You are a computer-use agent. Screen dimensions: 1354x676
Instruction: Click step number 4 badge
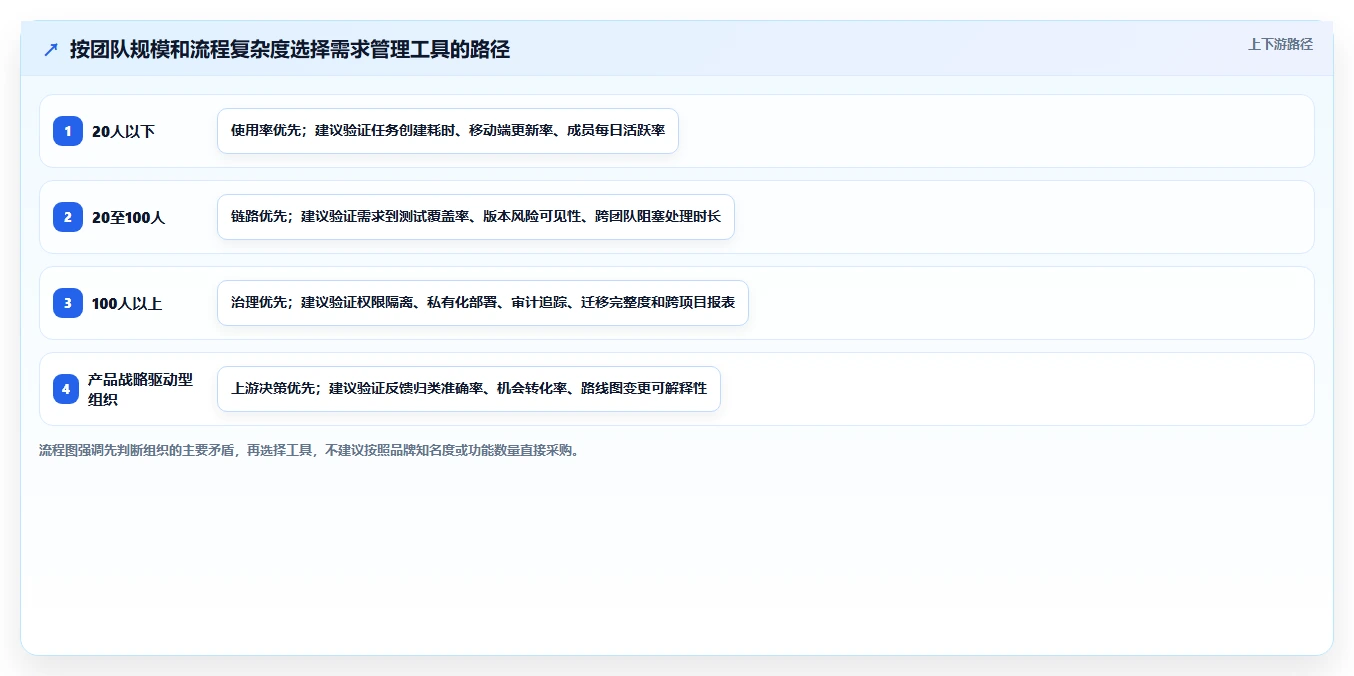[66, 389]
